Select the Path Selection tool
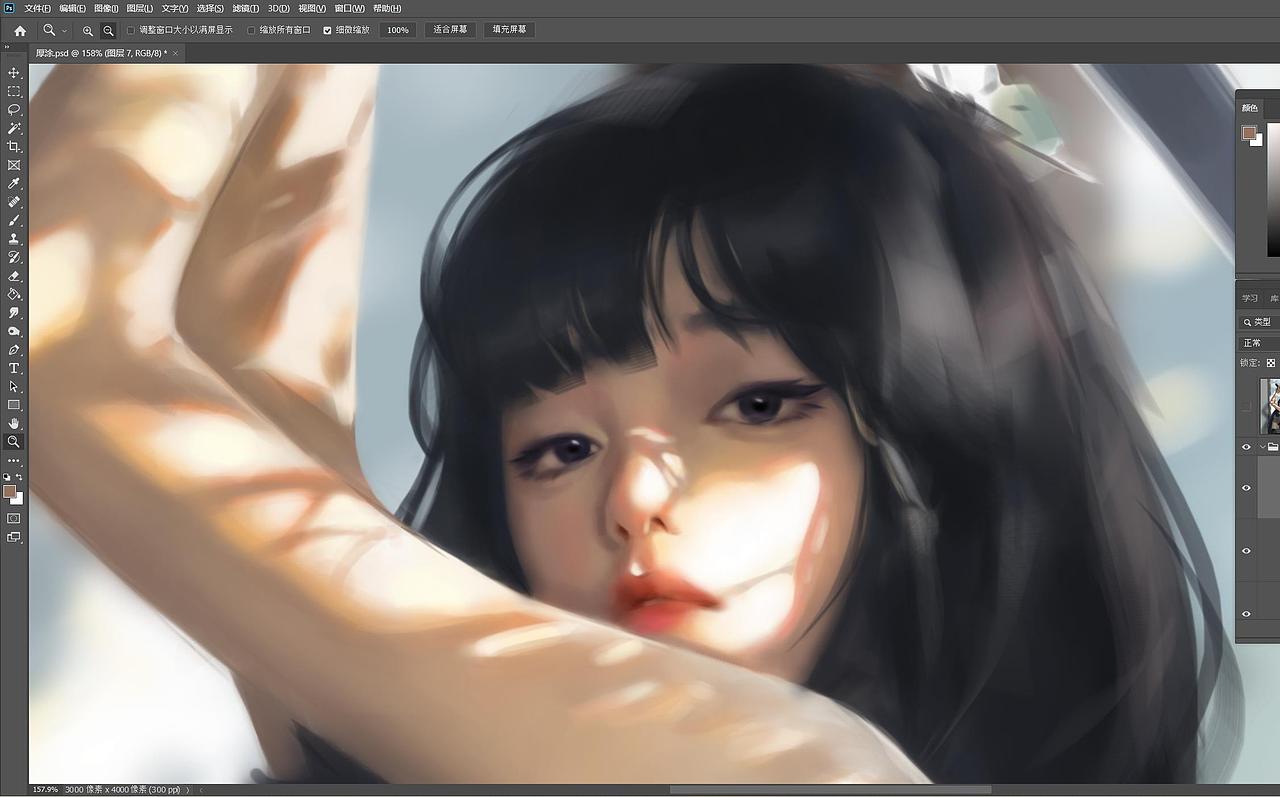The width and height of the screenshot is (1280, 797). [x=14, y=386]
